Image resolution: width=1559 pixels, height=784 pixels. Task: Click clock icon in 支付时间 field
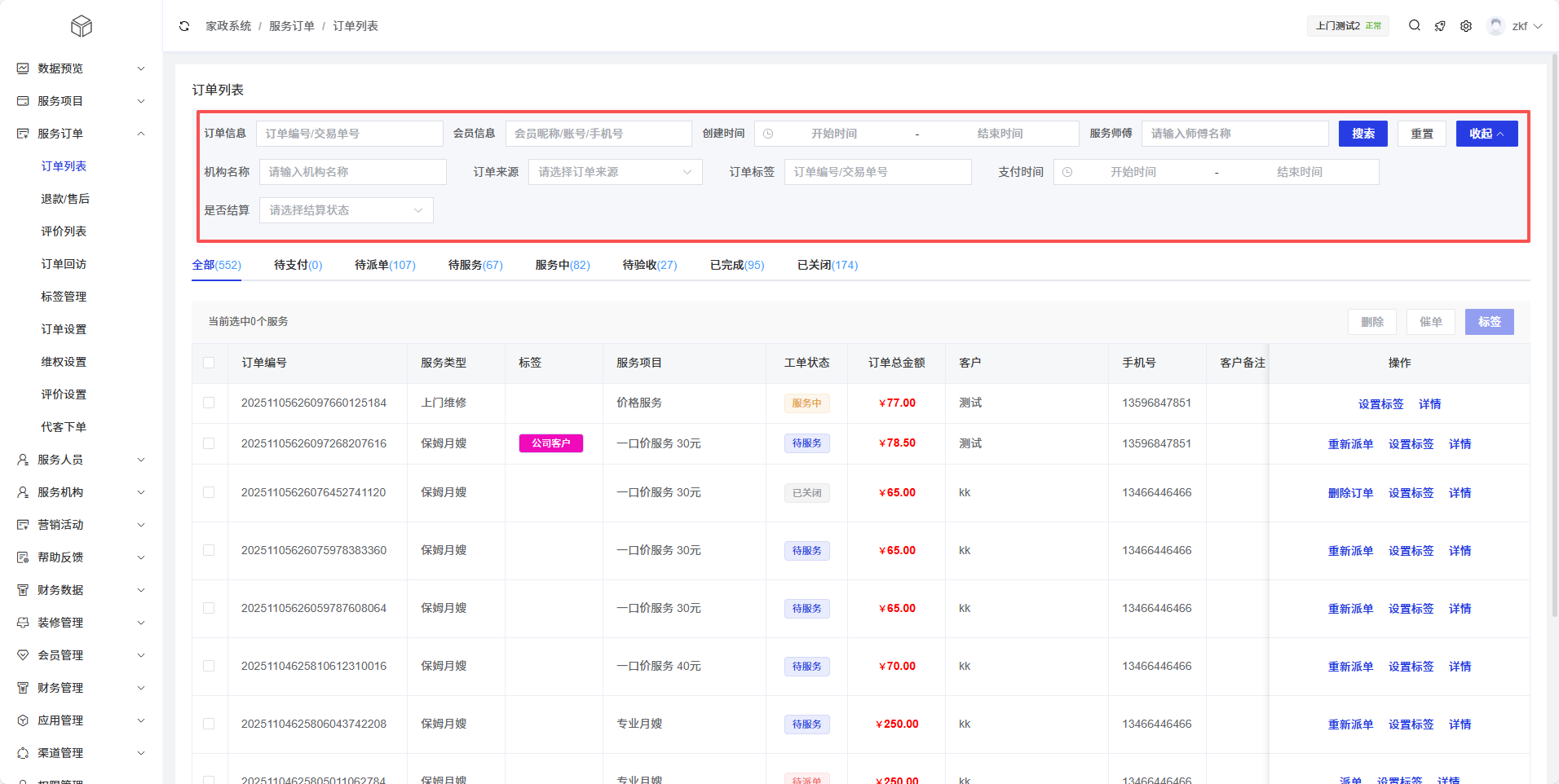coord(1067,172)
